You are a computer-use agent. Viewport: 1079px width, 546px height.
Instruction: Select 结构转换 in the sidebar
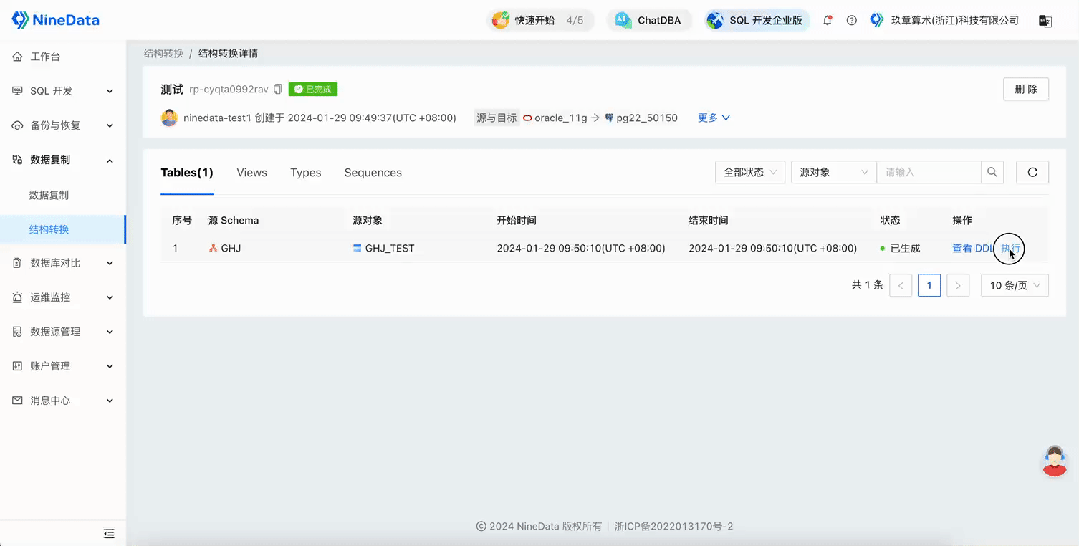[63, 229]
